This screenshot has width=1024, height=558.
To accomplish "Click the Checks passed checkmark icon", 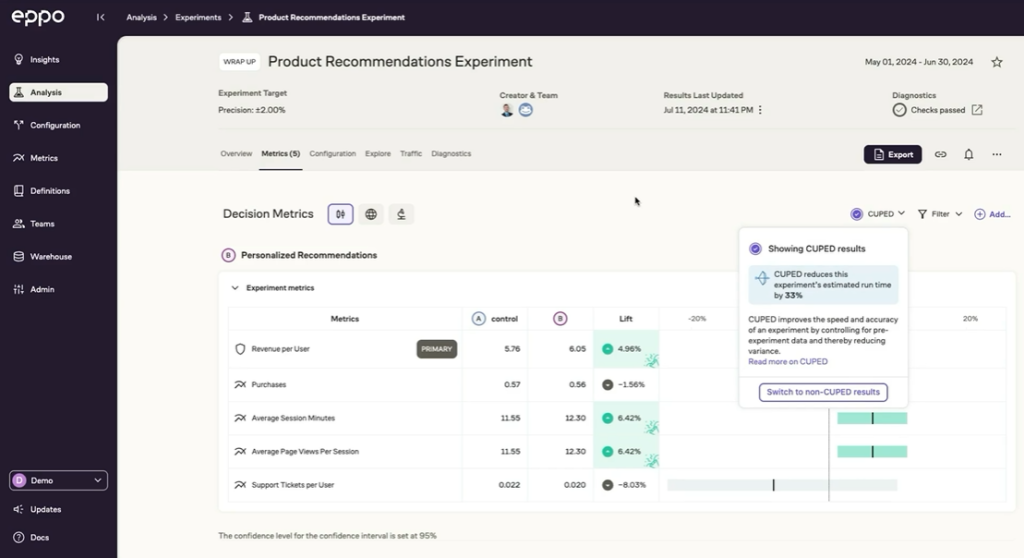I will (x=899, y=110).
